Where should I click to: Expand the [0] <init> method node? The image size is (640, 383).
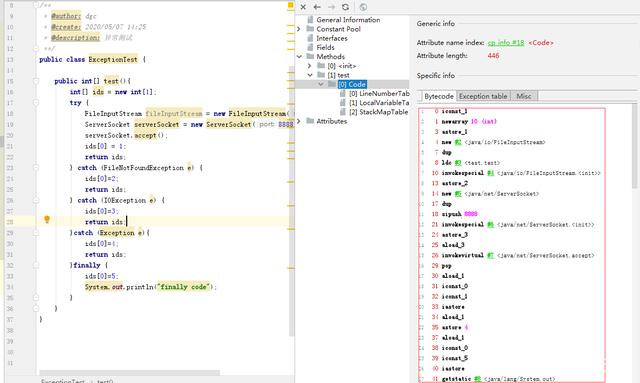point(309,66)
